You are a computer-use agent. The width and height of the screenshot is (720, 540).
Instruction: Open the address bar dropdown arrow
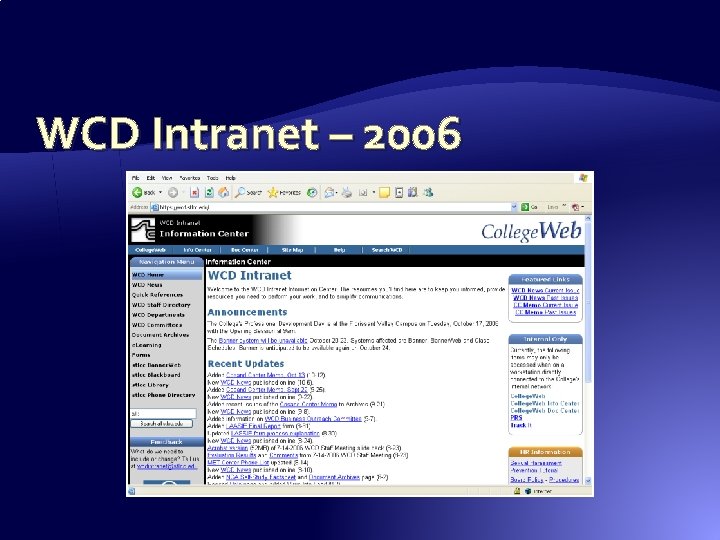(x=514, y=207)
